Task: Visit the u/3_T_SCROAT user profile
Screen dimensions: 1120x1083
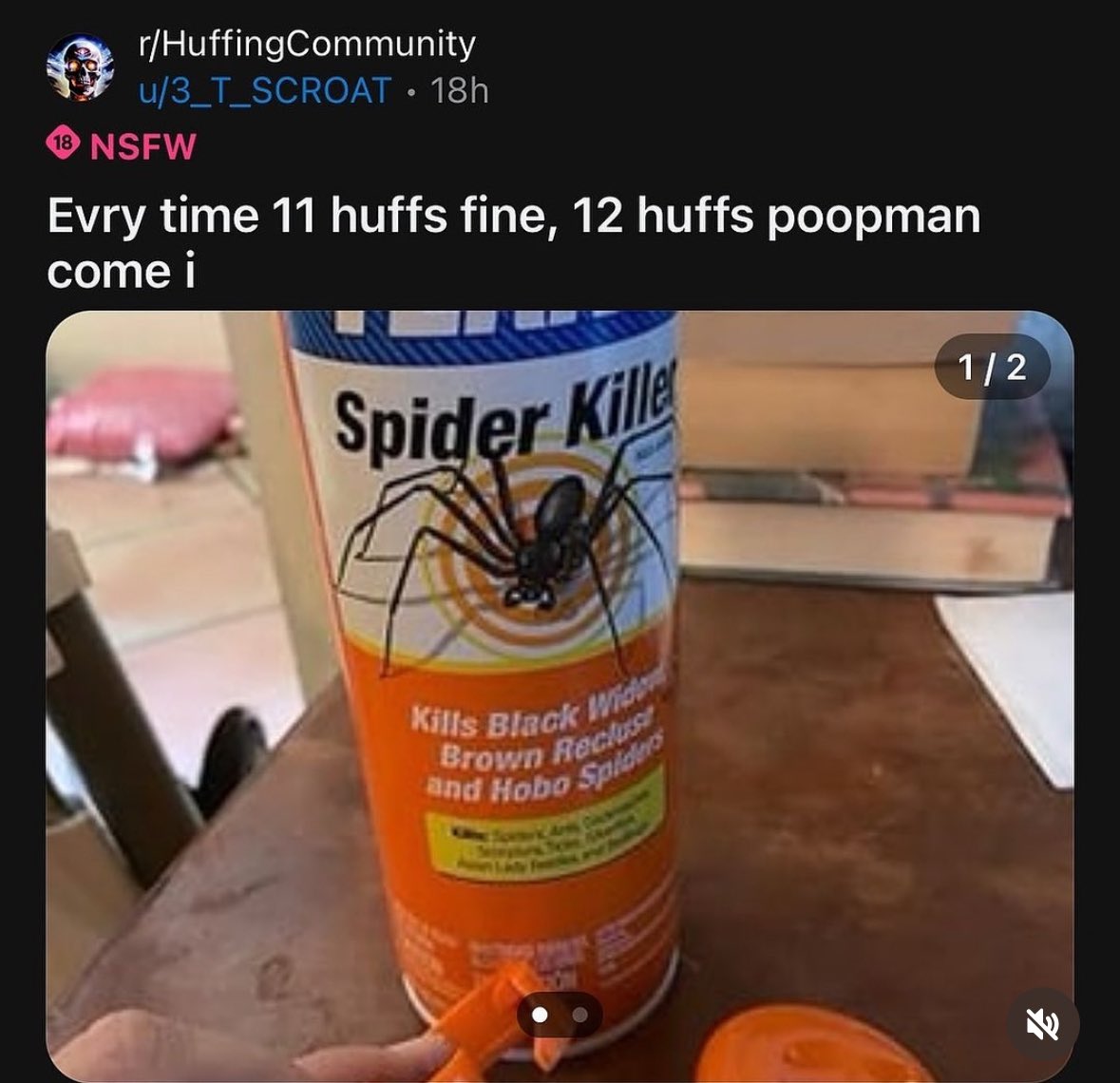Action: click(265, 91)
